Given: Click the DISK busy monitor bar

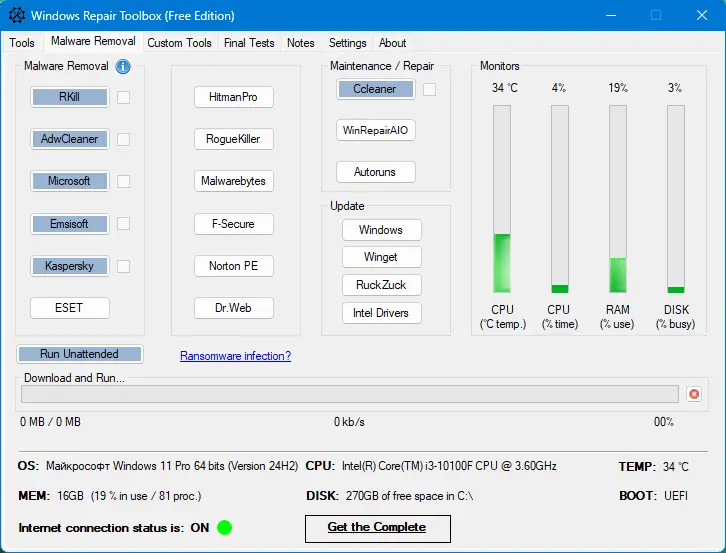Looking at the screenshot, I should coord(676,199).
